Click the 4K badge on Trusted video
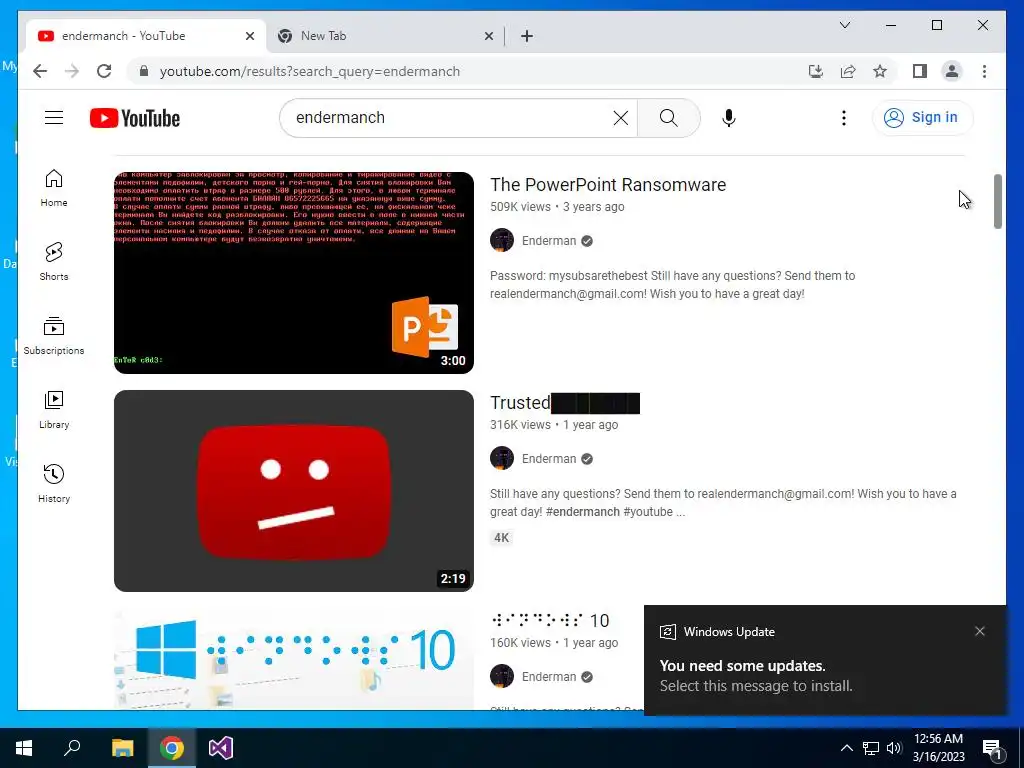The image size is (1024, 768). (502, 537)
